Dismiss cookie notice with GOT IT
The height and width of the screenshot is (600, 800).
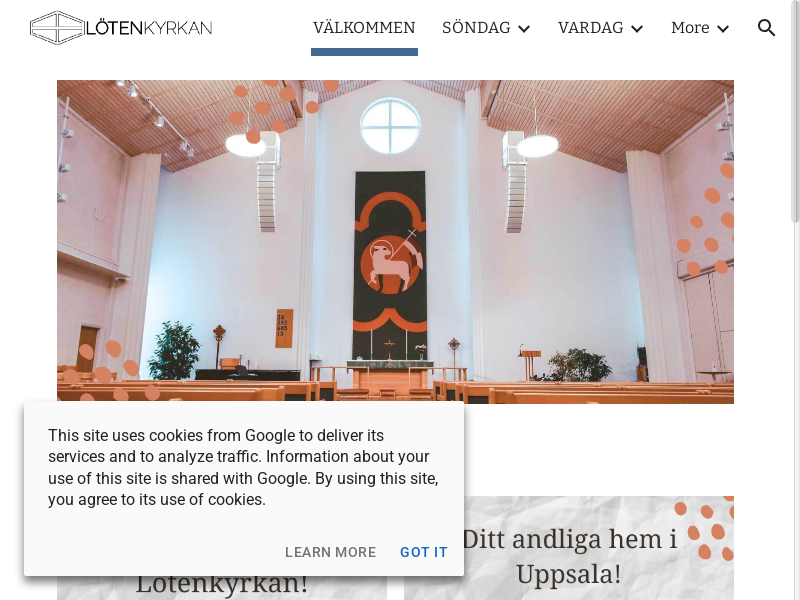point(424,552)
